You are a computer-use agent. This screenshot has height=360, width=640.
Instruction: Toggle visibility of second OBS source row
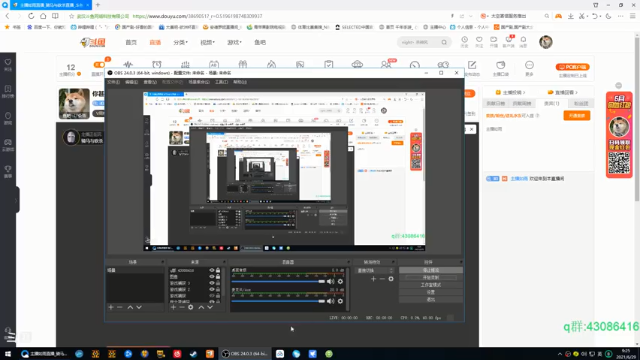(x=211, y=276)
